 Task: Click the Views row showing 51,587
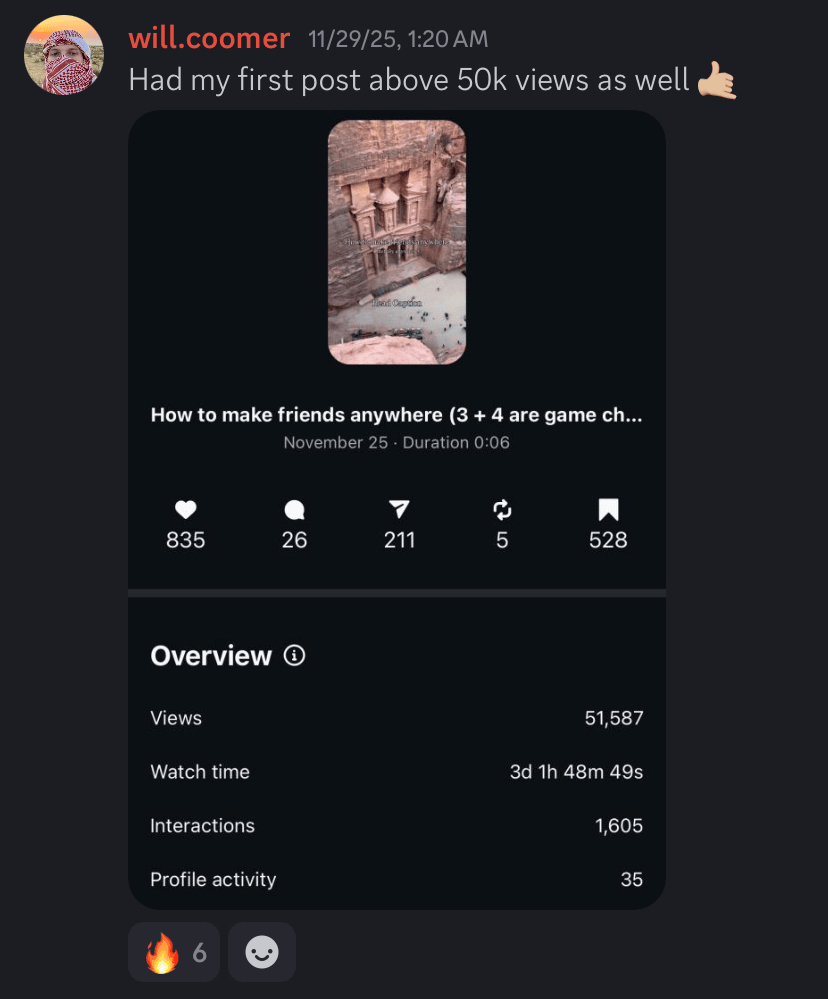[x=397, y=718]
